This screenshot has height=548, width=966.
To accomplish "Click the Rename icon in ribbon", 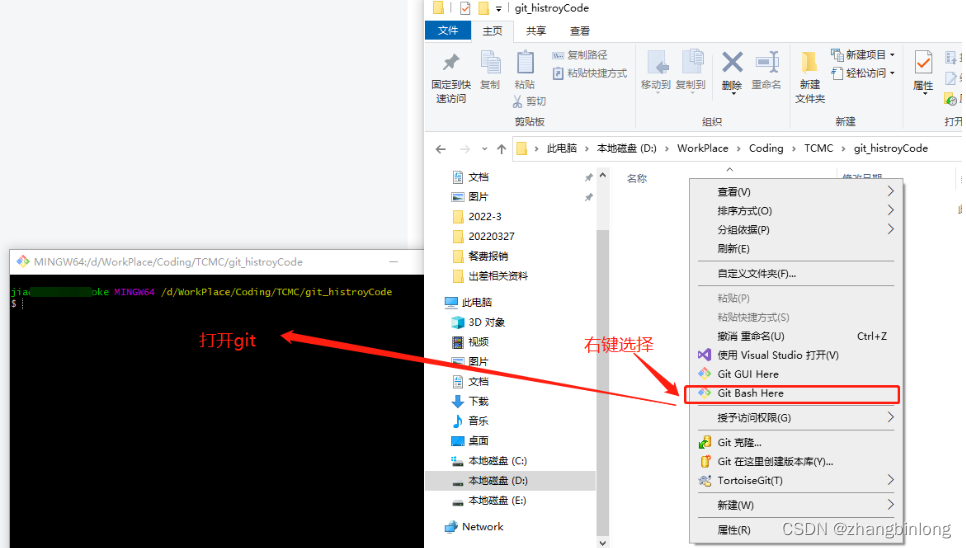I will pos(767,62).
